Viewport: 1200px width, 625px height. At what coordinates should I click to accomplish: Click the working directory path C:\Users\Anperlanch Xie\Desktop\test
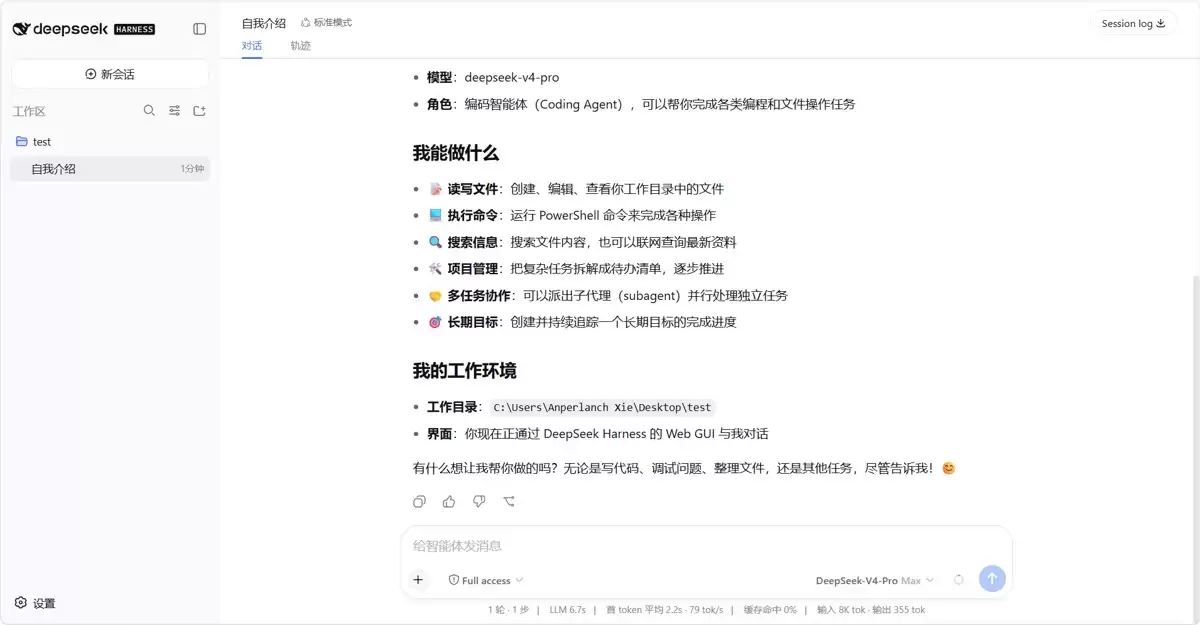pos(602,407)
